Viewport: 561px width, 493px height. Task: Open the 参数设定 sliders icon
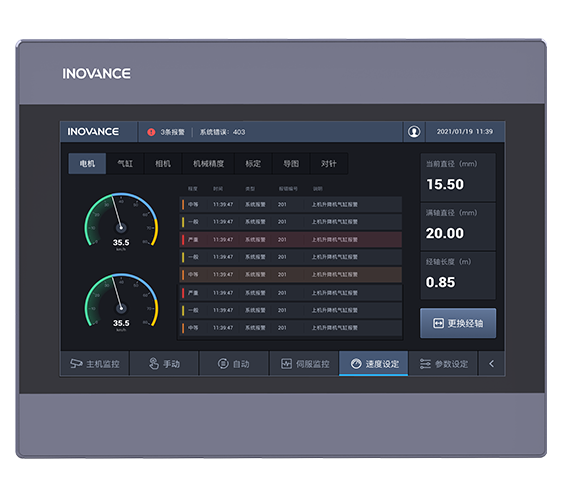pyautogui.click(x=425, y=363)
